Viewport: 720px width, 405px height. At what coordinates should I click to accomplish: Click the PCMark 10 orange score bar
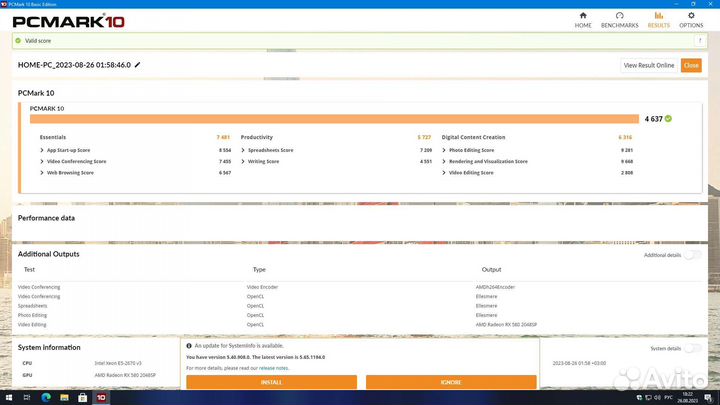(334, 119)
